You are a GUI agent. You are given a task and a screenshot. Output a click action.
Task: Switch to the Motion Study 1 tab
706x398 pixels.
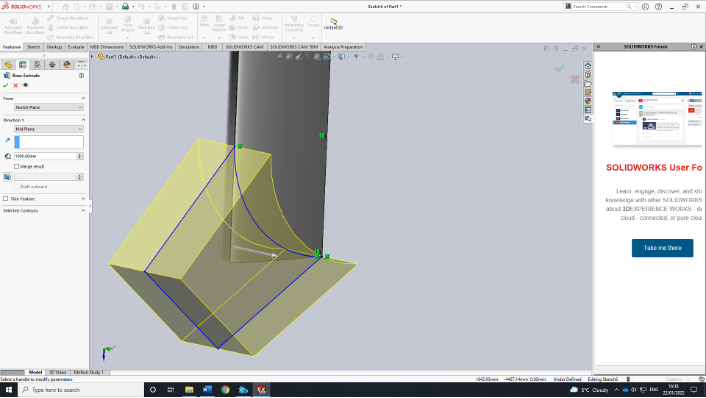pos(88,372)
